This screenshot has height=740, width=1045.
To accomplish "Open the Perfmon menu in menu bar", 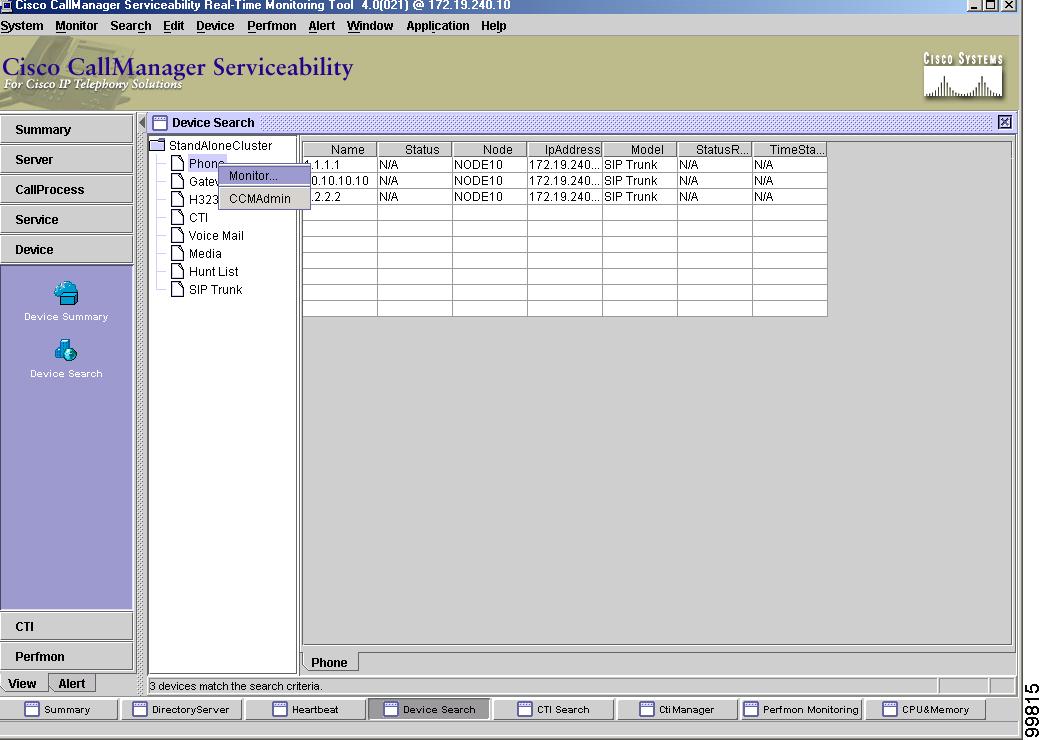I will (x=271, y=26).
